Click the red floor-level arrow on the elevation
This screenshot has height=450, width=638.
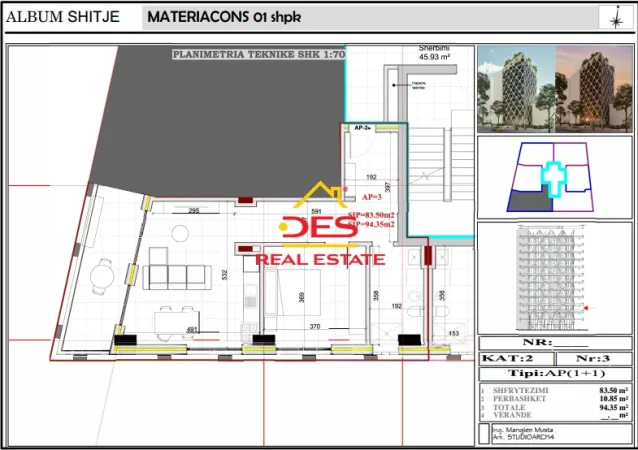coord(586,308)
